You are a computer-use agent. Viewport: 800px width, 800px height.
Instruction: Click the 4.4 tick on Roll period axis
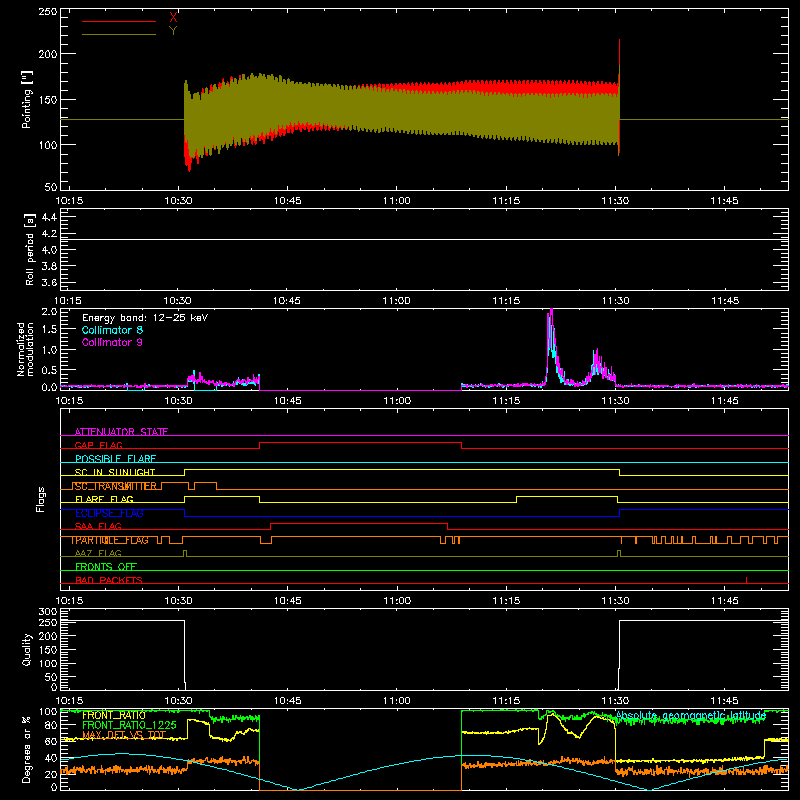coord(49,217)
